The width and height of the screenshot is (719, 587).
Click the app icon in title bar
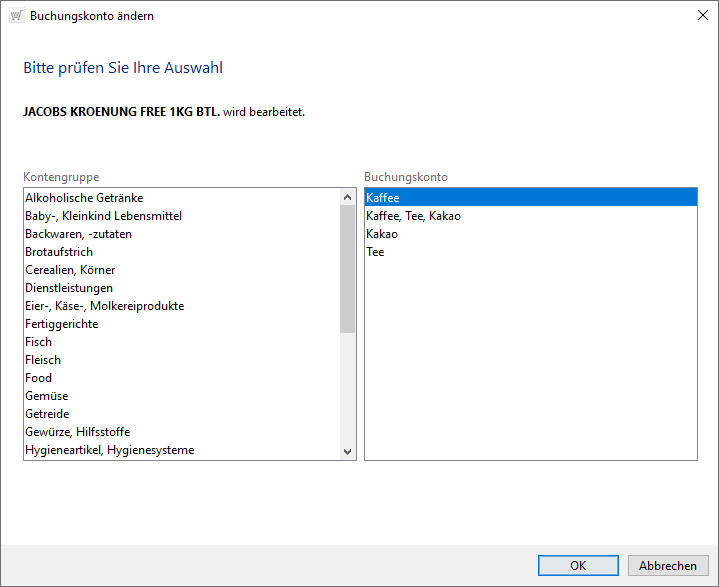click(x=16, y=16)
